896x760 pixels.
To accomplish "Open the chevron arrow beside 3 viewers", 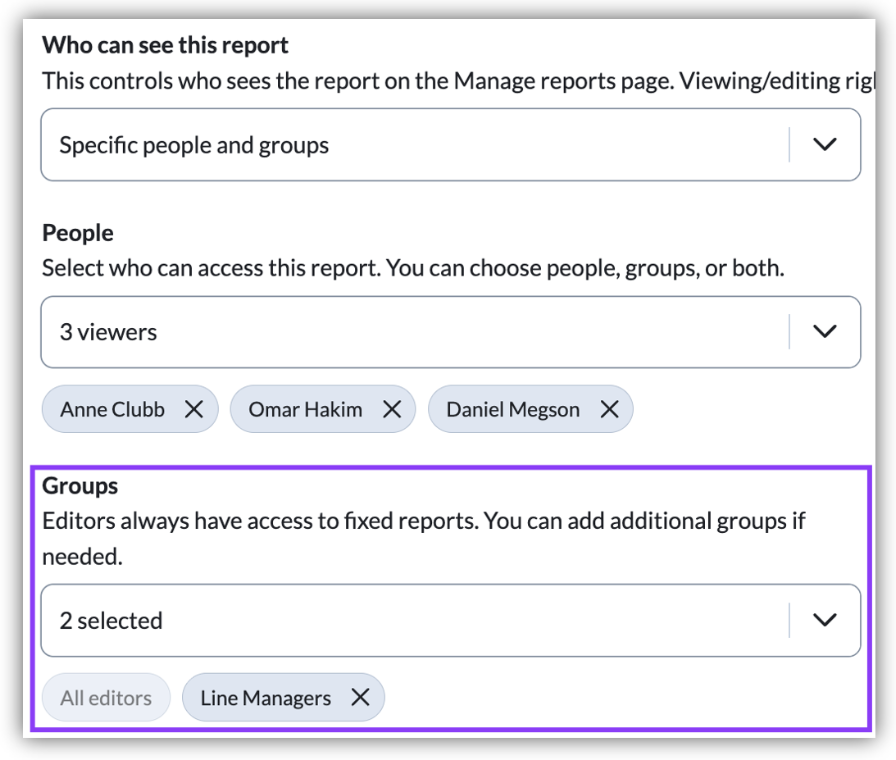I will (x=824, y=332).
